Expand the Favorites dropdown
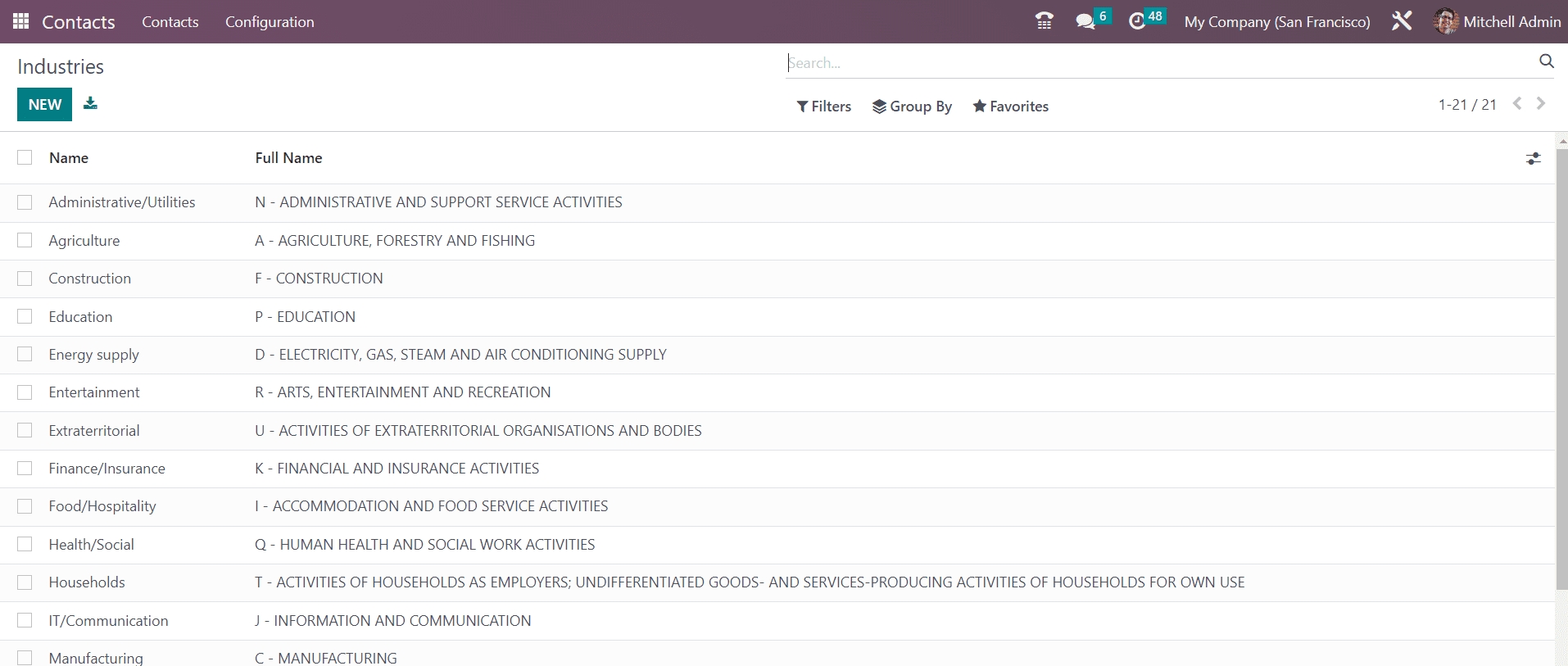 click(x=1010, y=106)
